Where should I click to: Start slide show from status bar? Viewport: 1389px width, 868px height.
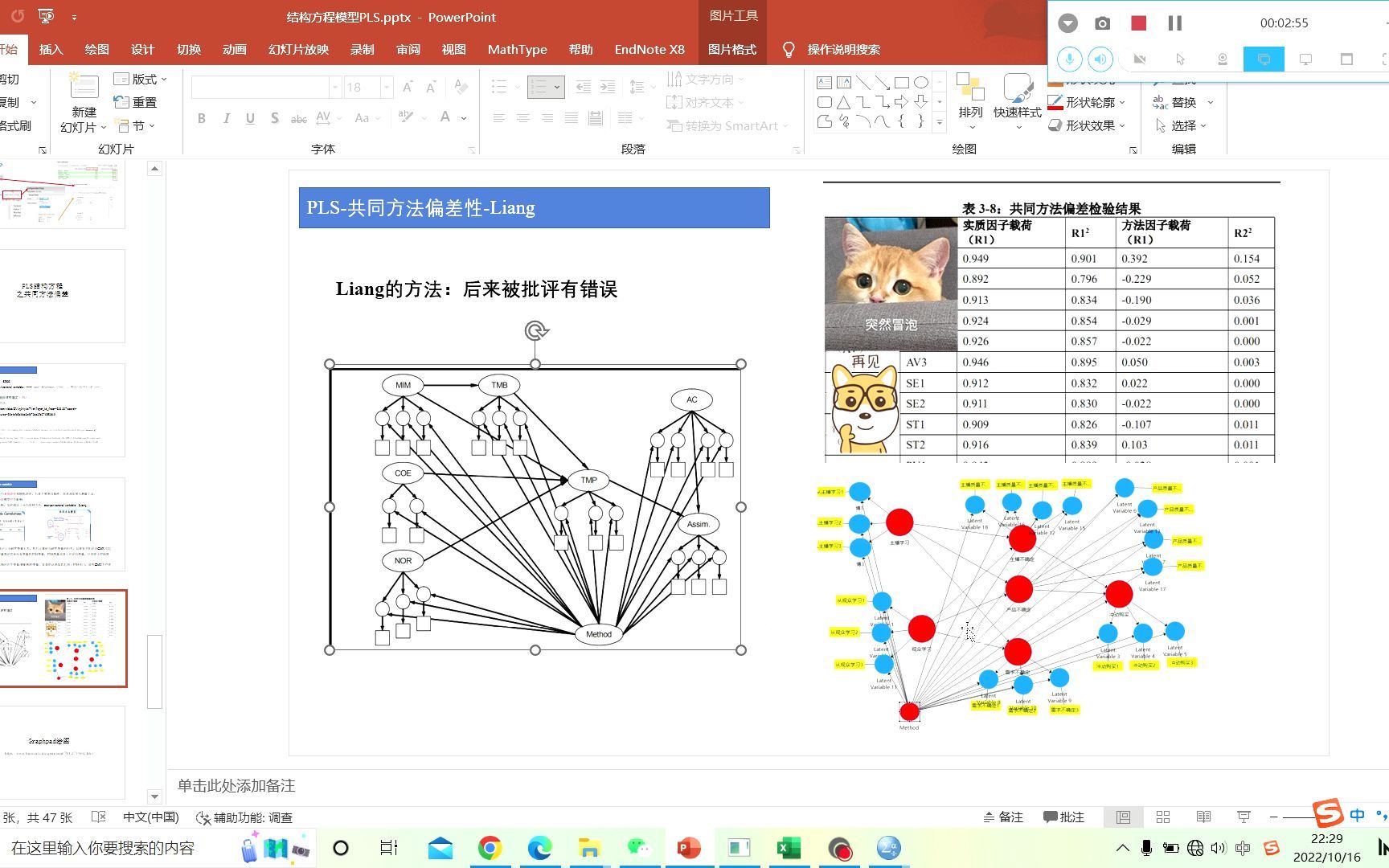1244,817
